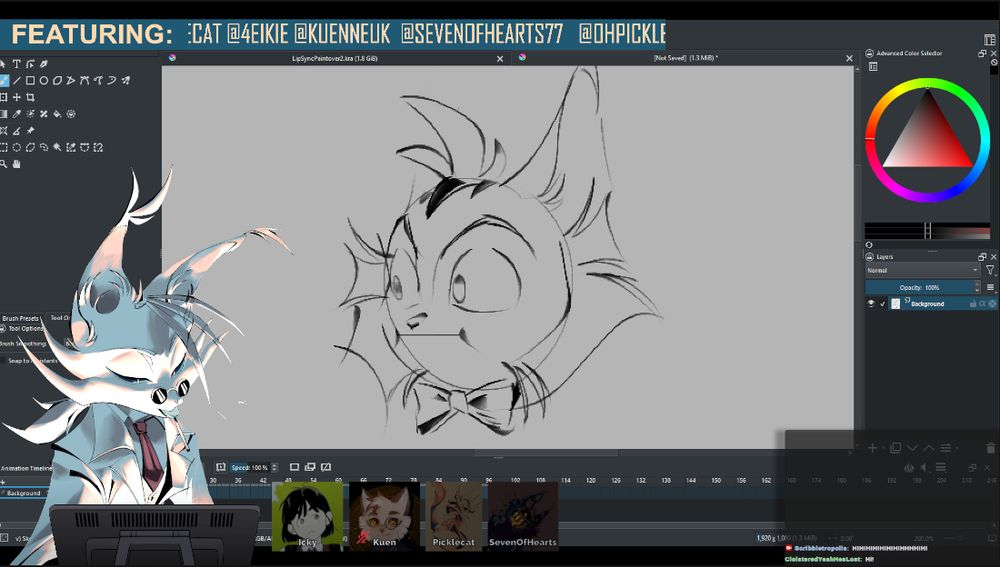Image resolution: width=1000 pixels, height=567 pixels.
Task: Select the Colorize Mask tool
Action: pos(30,114)
